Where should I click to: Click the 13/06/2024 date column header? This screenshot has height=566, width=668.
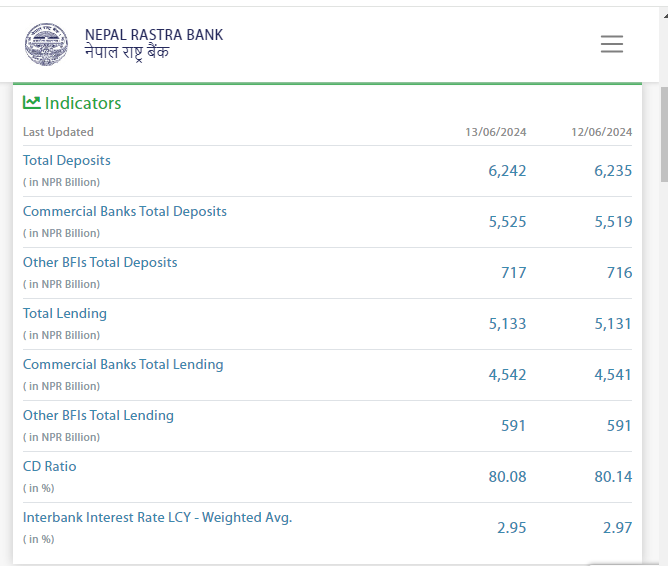click(495, 132)
